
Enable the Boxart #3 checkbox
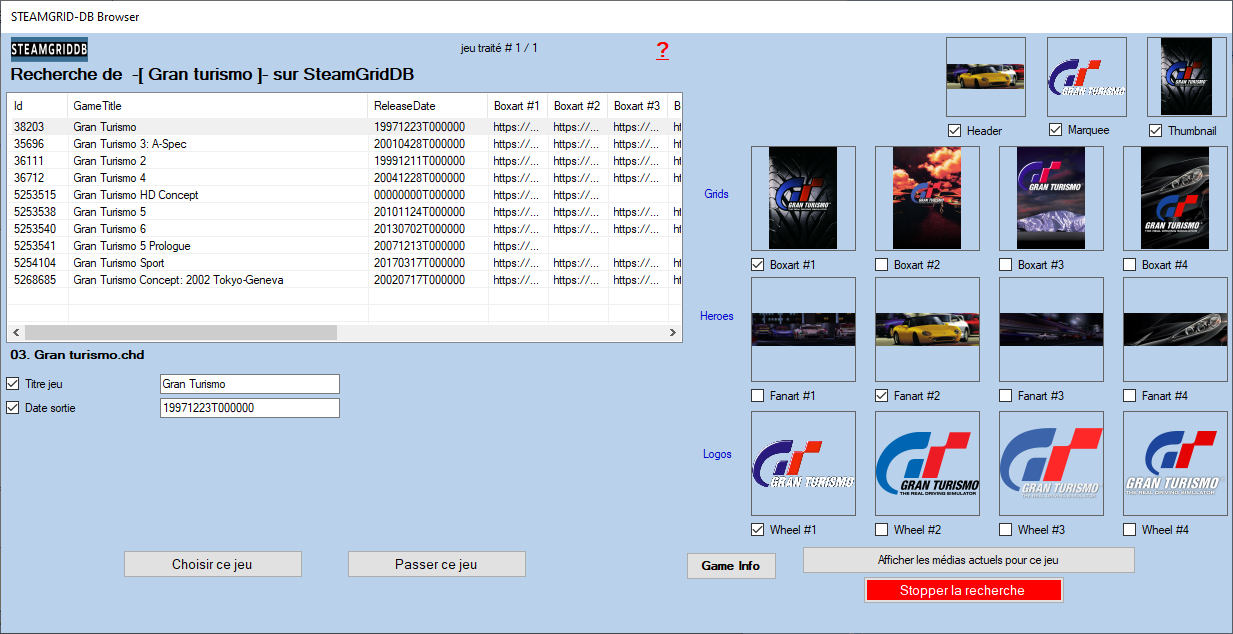tap(1006, 265)
